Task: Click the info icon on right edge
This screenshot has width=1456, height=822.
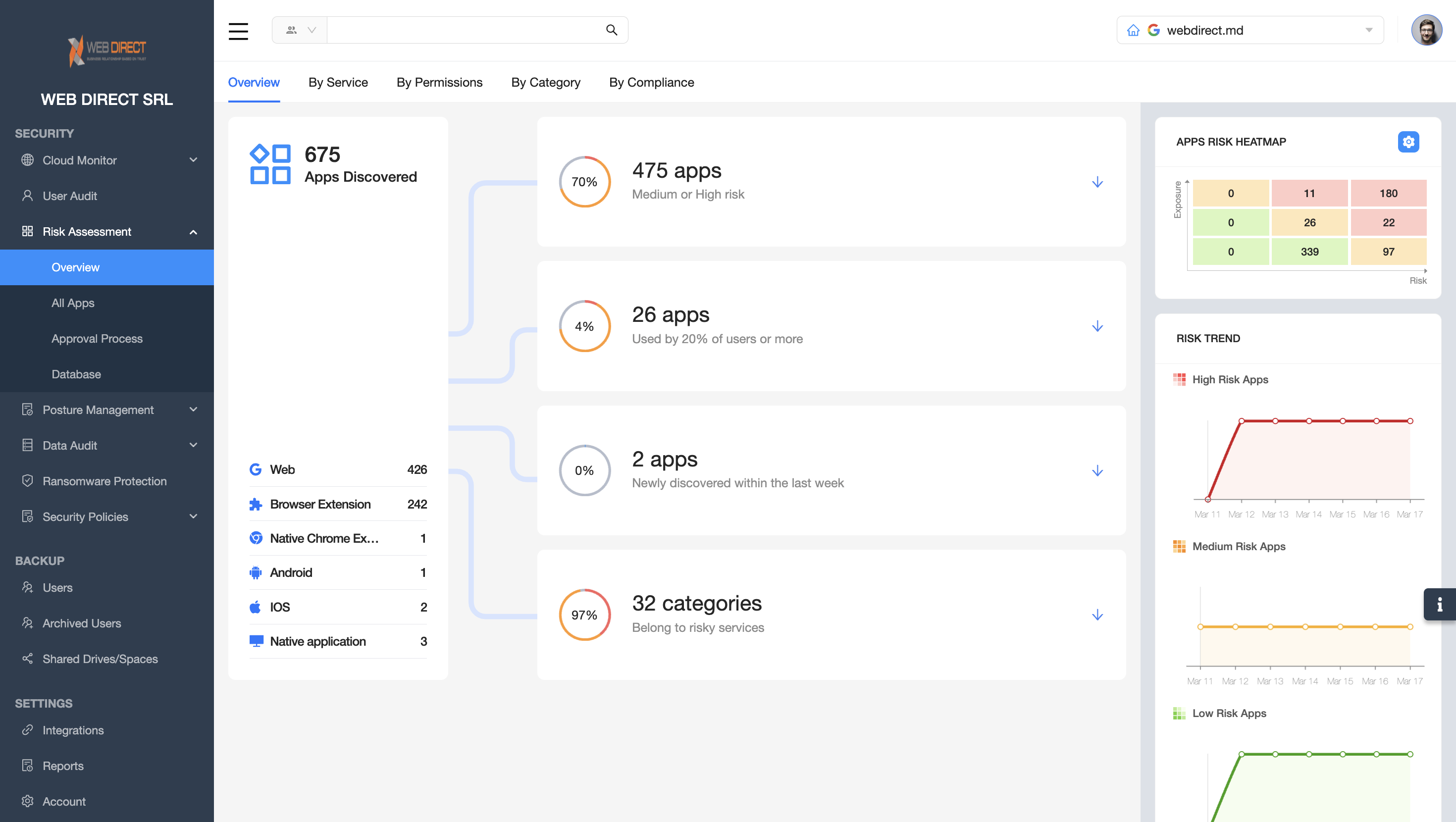Action: pyautogui.click(x=1439, y=604)
